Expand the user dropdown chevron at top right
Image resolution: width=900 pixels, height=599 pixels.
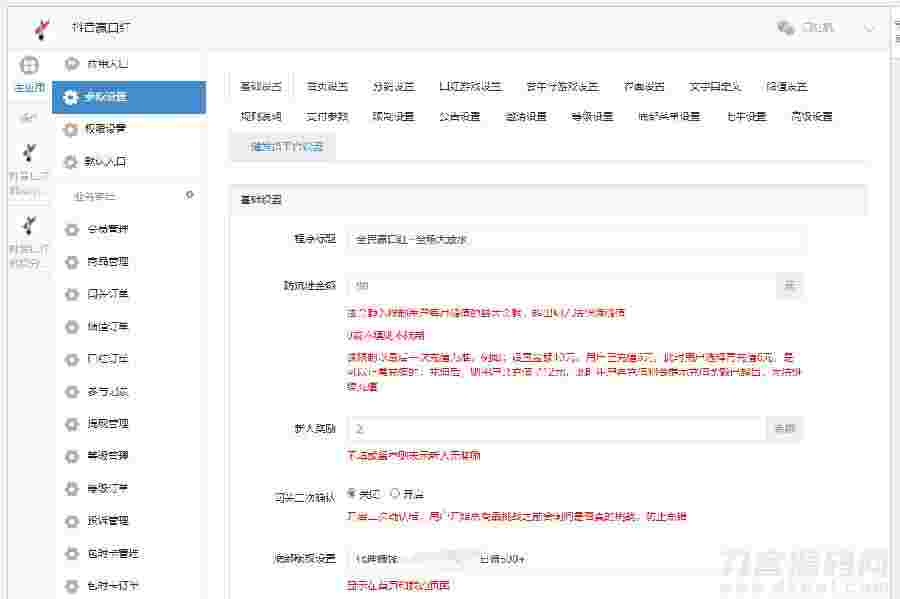click(x=868, y=28)
